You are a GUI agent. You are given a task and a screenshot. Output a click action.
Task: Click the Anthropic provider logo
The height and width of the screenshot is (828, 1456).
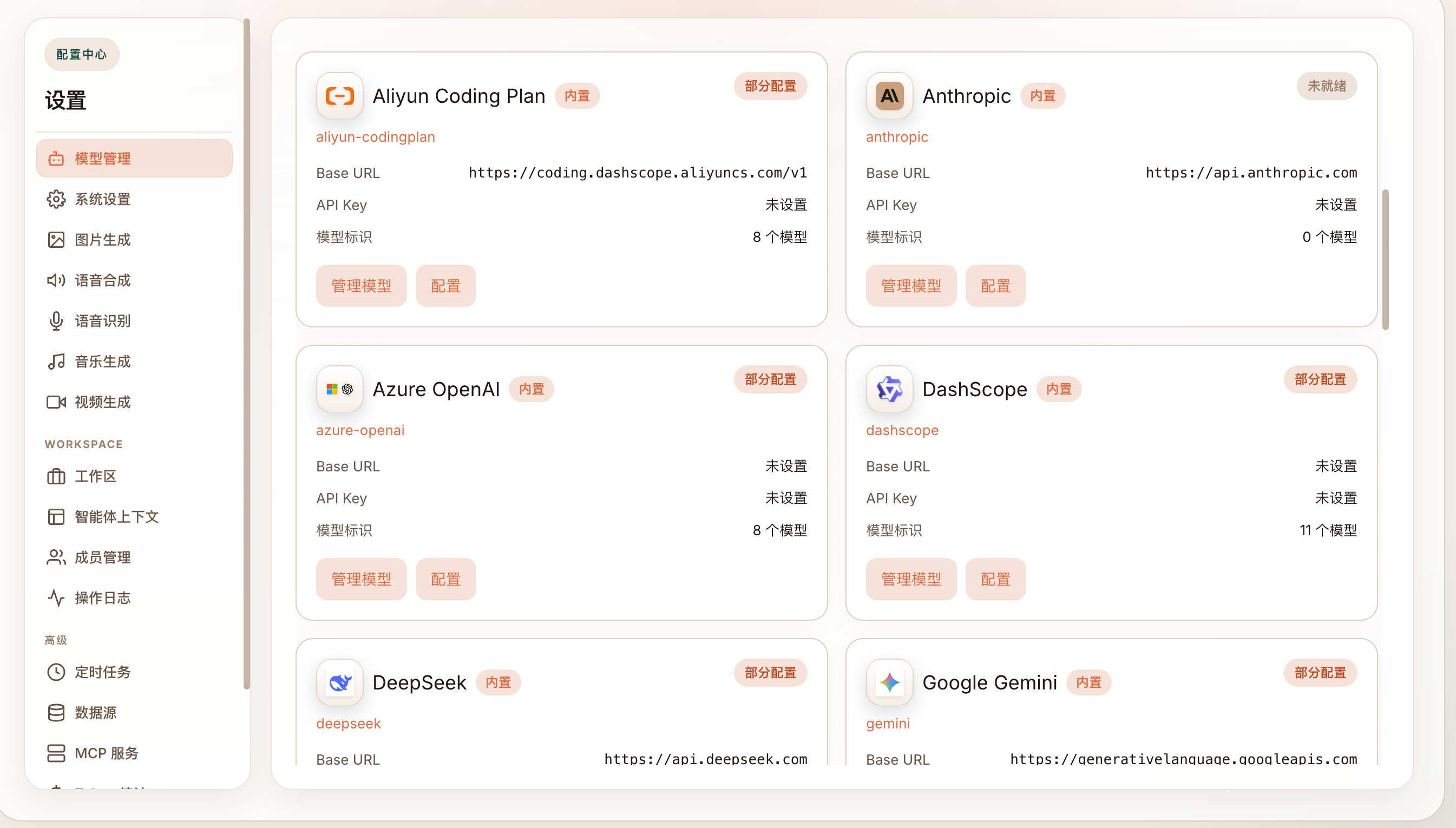click(888, 96)
